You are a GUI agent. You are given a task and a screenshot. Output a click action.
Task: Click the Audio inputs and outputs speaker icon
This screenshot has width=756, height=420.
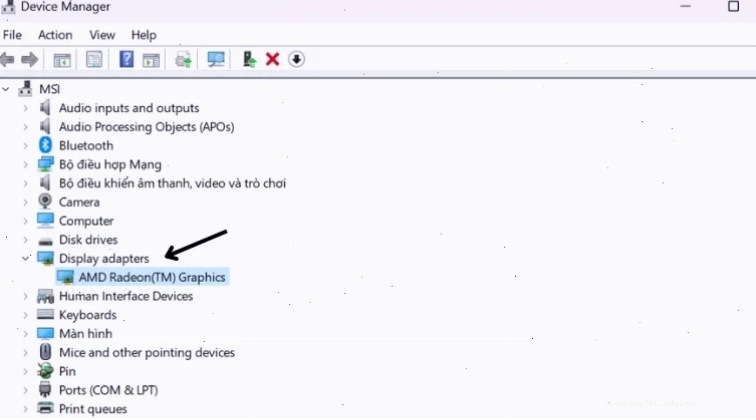point(45,108)
